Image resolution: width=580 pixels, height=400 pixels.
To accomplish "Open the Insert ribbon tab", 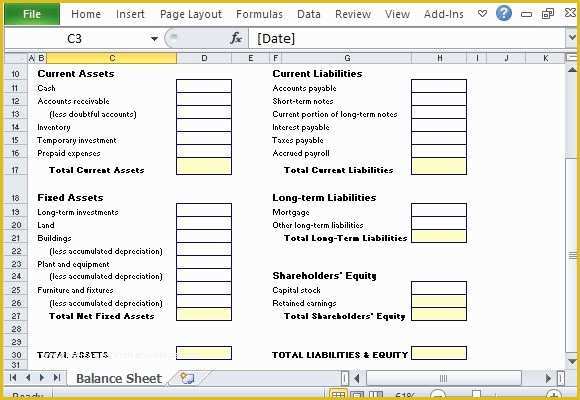I will pyautogui.click(x=130, y=14).
